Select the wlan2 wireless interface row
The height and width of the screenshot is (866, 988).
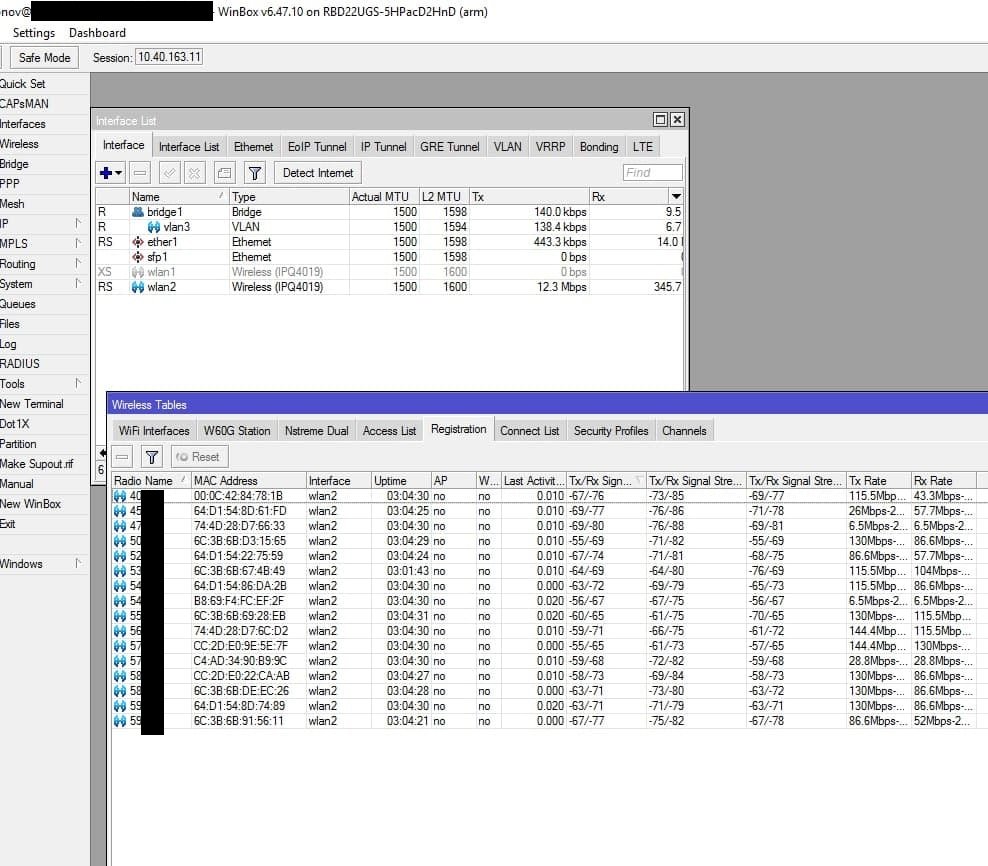(161, 287)
